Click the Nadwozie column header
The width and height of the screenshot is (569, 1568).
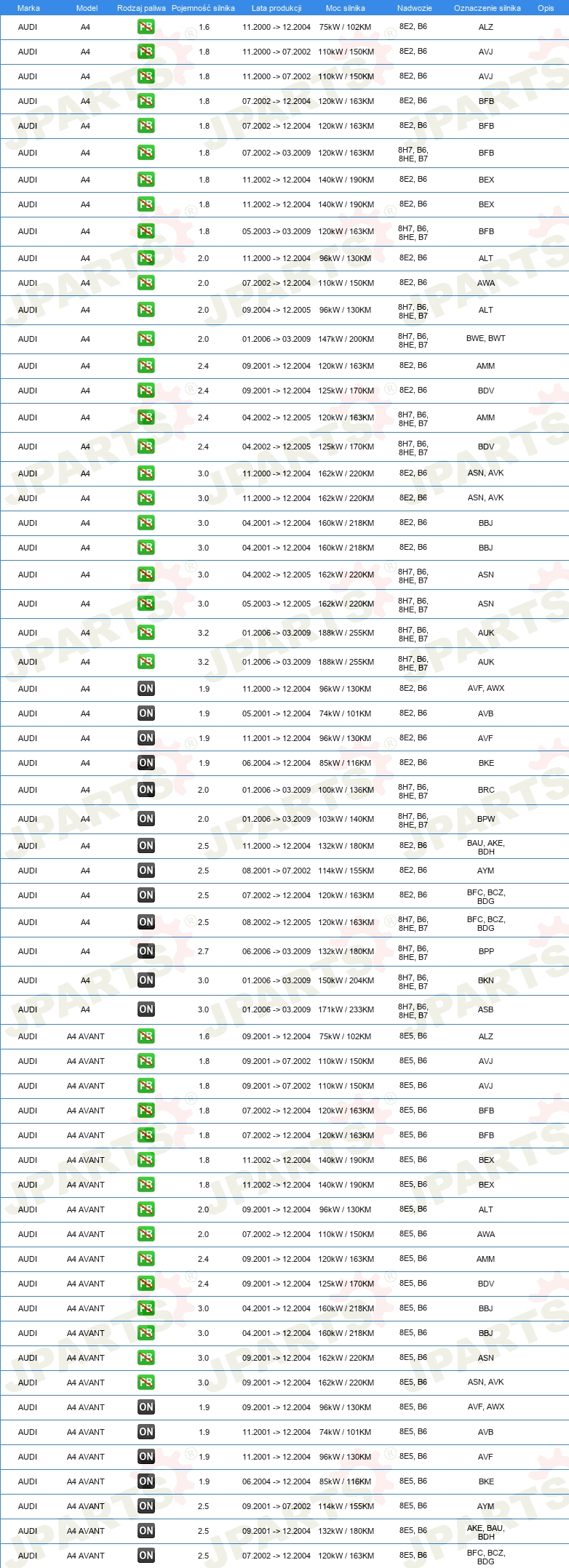(x=415, y=8)
